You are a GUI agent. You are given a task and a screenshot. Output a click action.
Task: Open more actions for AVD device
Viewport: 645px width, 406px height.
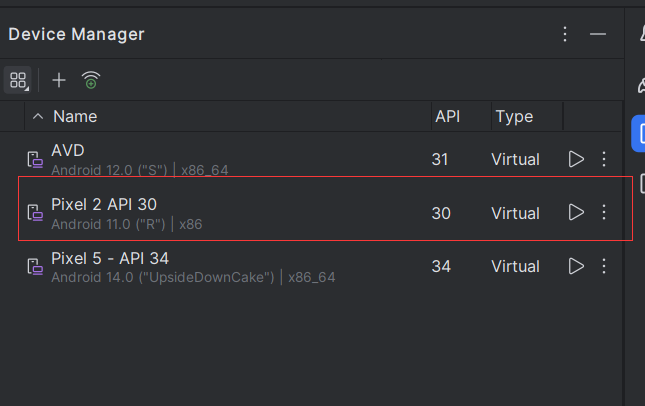[604, 159]
